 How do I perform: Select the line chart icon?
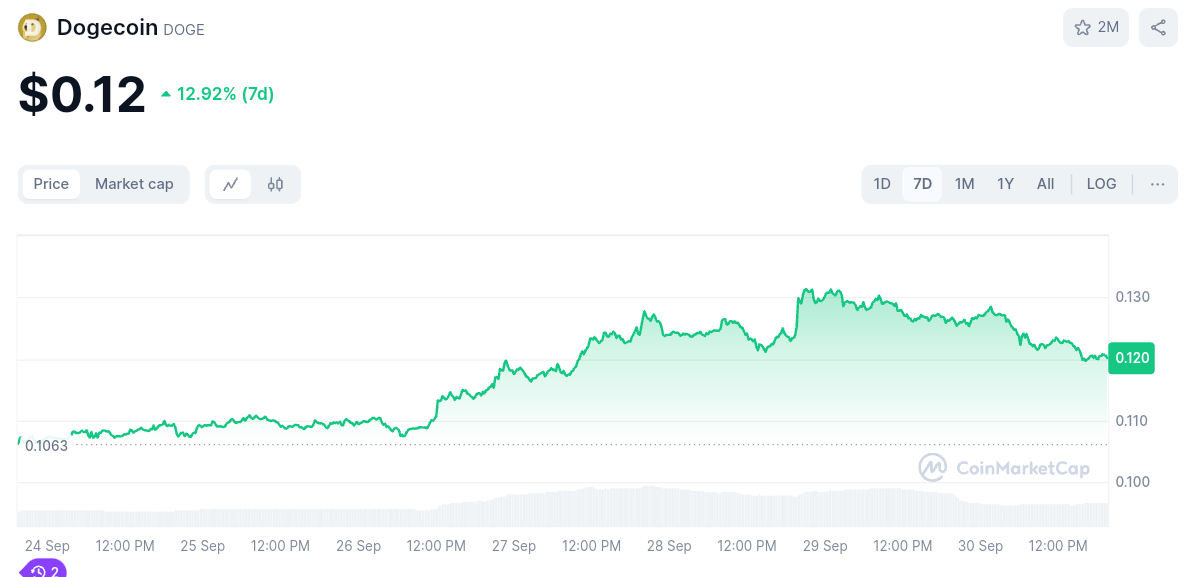tap(231, 184)
